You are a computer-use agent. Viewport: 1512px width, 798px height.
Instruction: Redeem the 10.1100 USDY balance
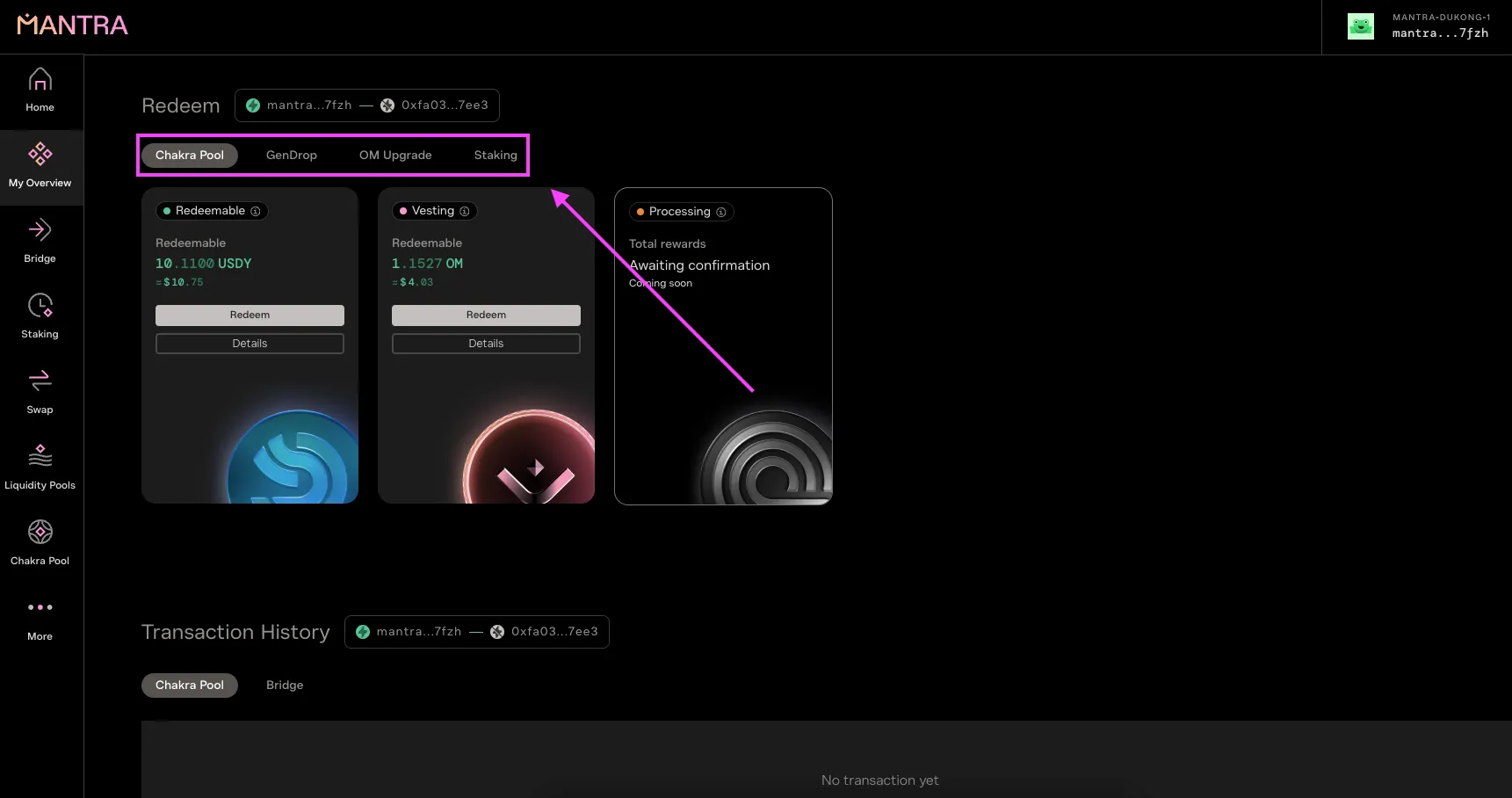(x=250, y=315)
